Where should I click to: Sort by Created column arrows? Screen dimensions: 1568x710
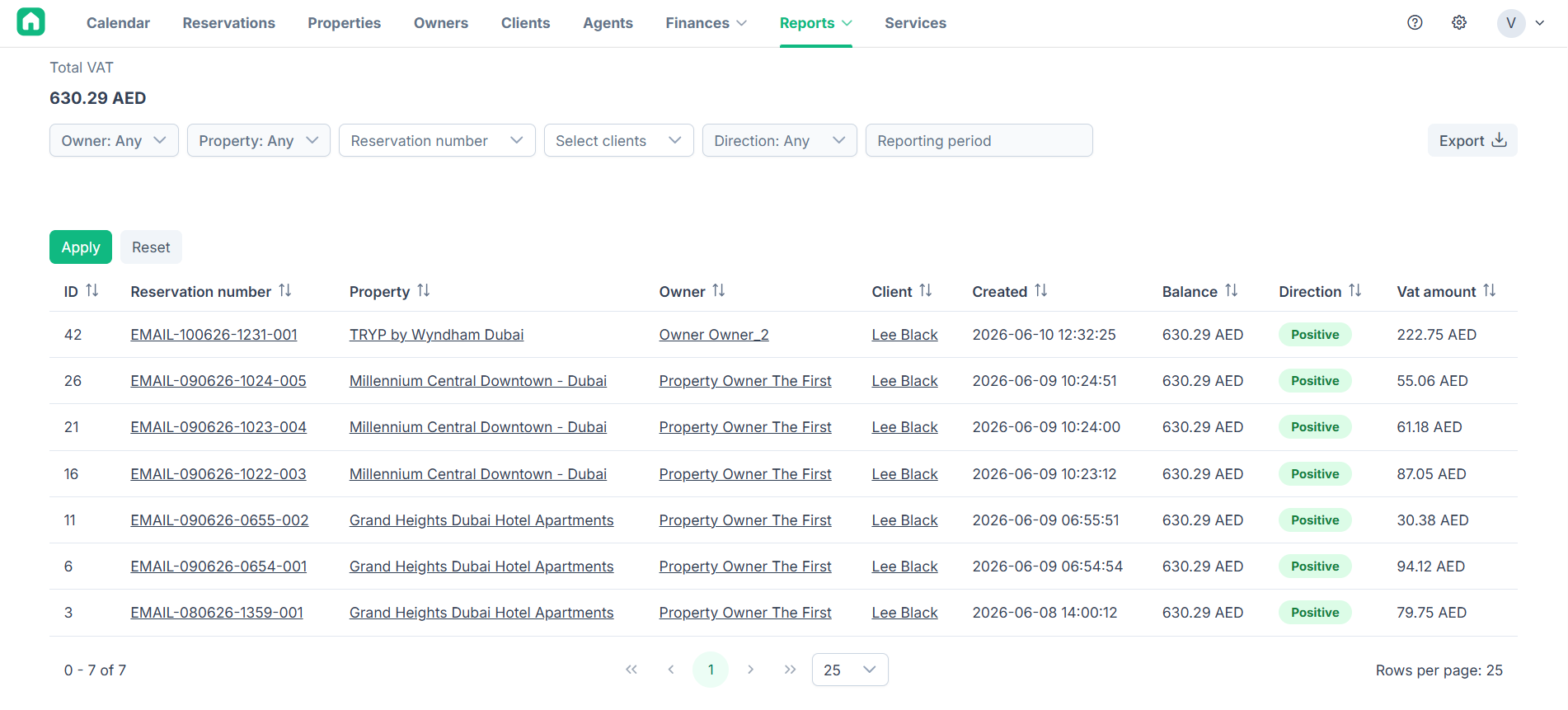(1041, 290)
